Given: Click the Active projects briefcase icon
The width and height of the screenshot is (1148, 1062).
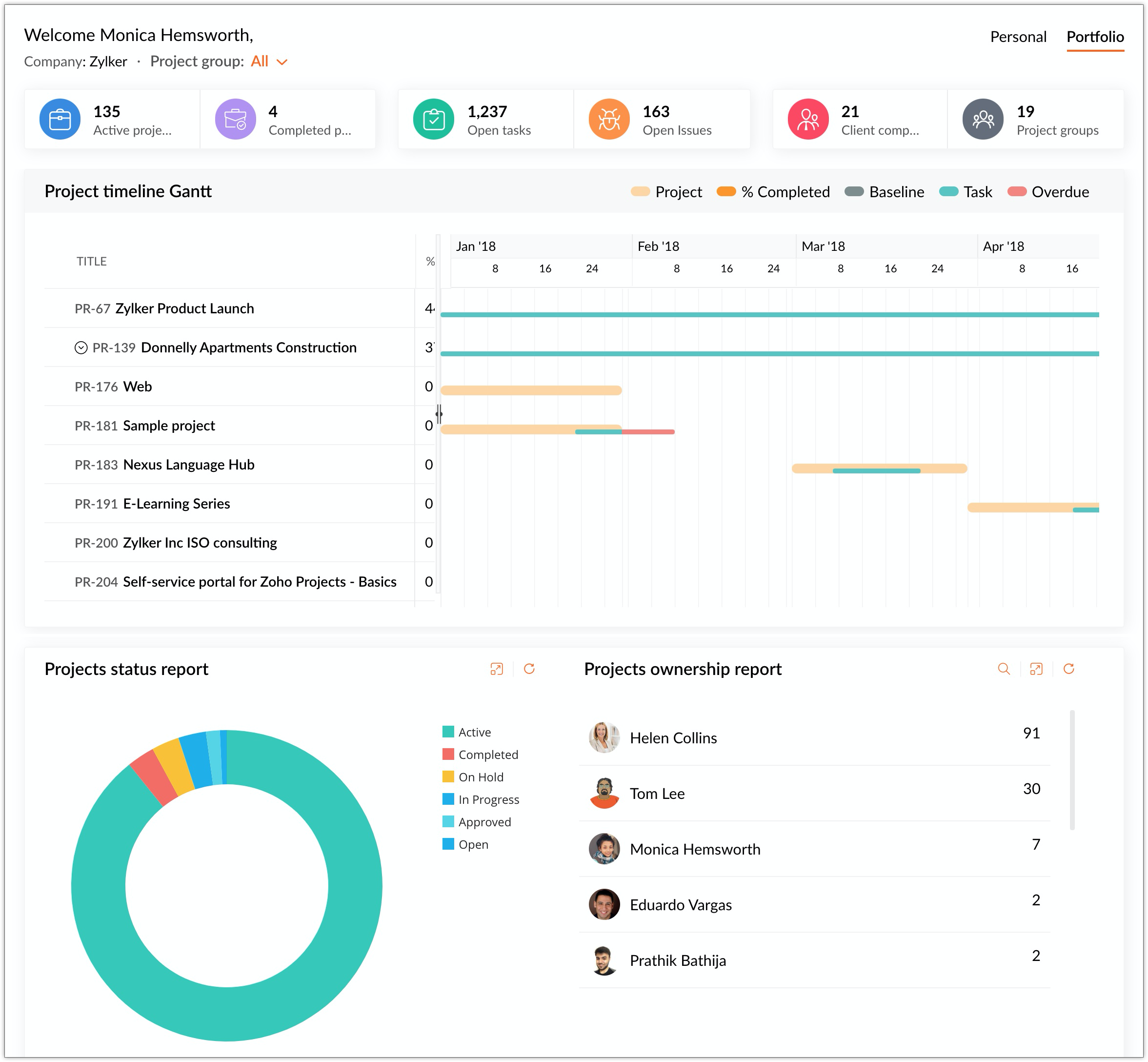Looking at the screenshot, I should pyautogui.click(x=60, y=120).
